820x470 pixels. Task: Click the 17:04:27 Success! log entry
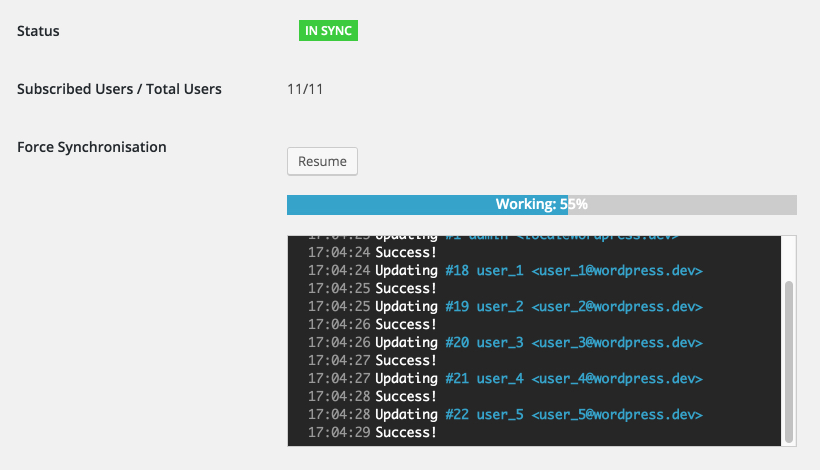point(372,361)
